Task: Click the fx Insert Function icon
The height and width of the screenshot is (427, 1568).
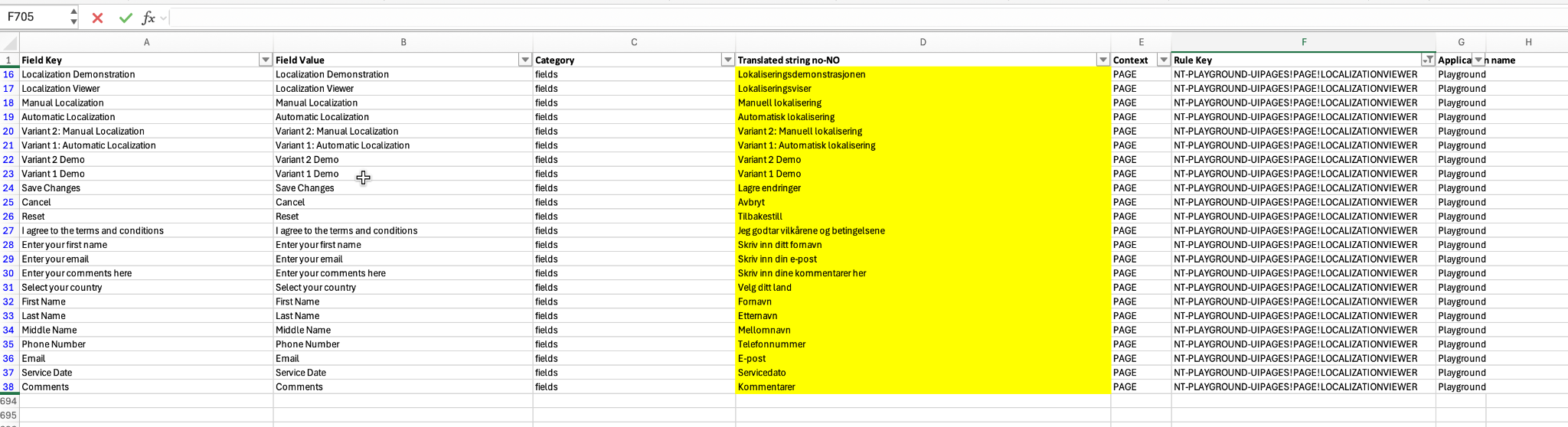Action: point(148,18)
